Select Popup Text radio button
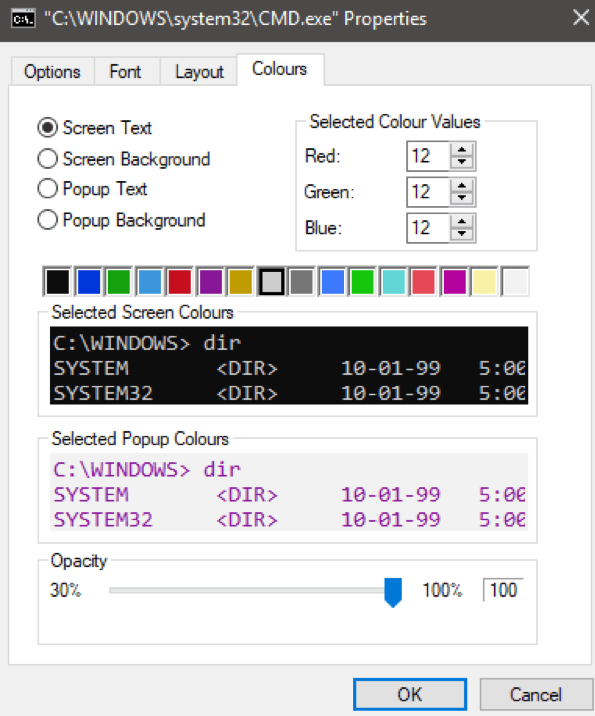This screenshot has width=595, height=716. [47, 189]
